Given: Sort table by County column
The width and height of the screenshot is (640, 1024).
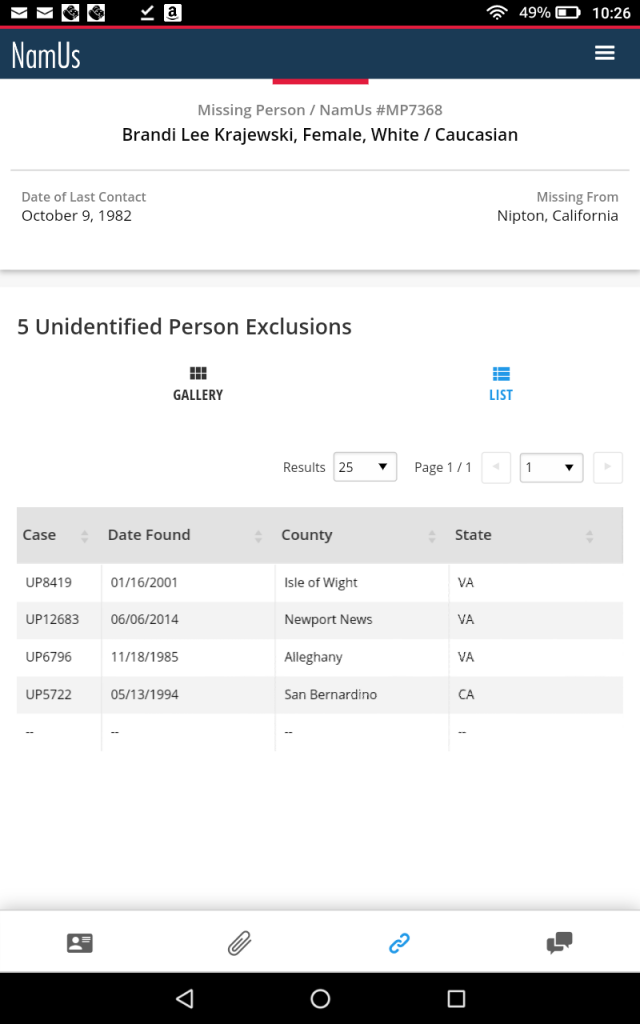Looking at the screenshot, I should tap(358, 535).
